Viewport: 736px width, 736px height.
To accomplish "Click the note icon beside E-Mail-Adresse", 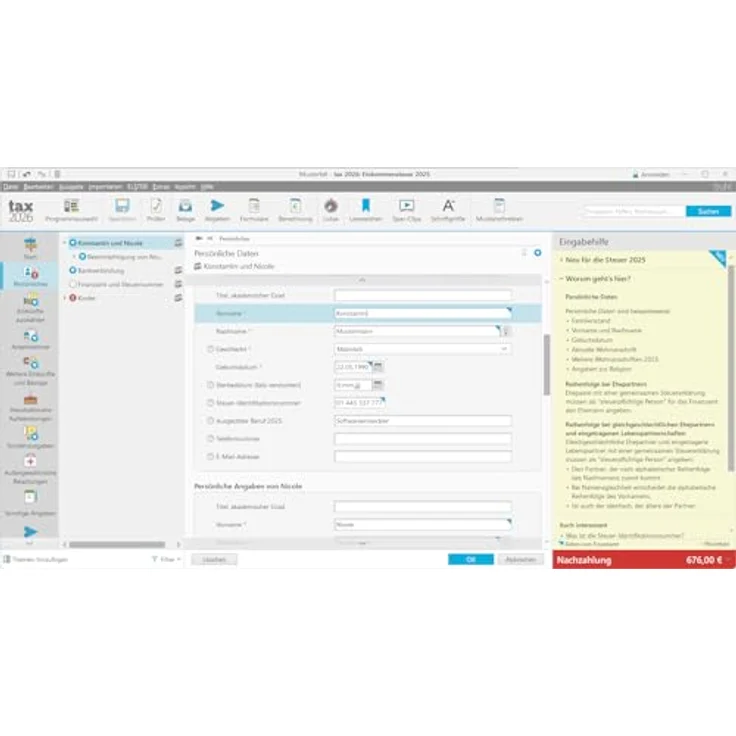I will (210, 456).
